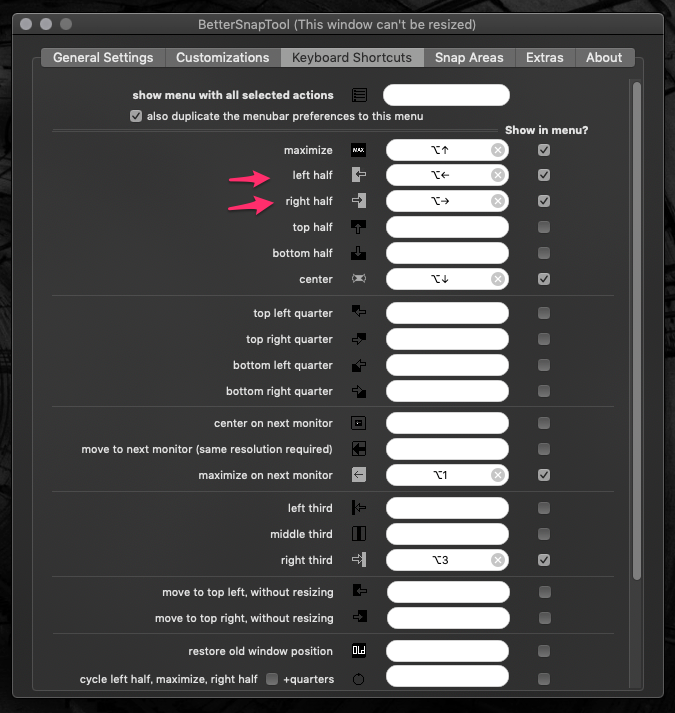
Task: Enable Show in menu for bottom half
Action: (544, 253)
